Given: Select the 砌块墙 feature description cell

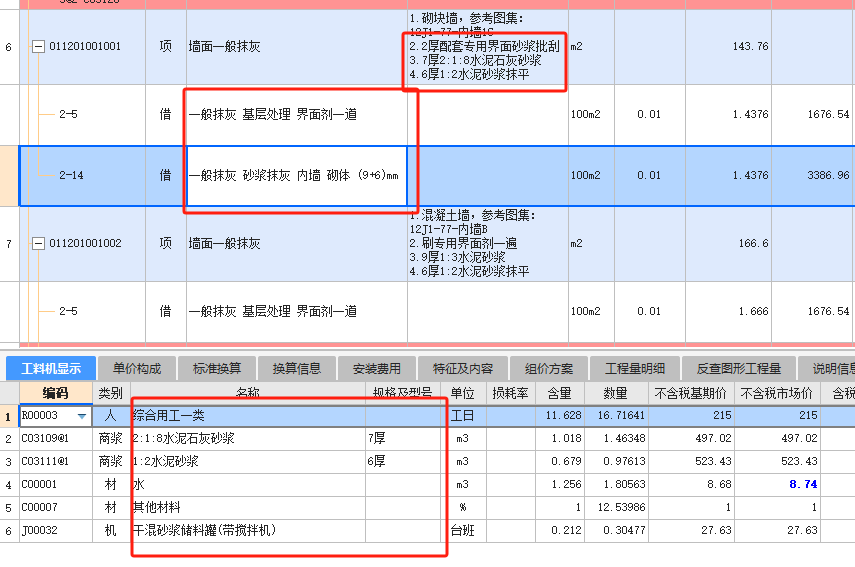Looking at the screenshot, I should point(487,46).
